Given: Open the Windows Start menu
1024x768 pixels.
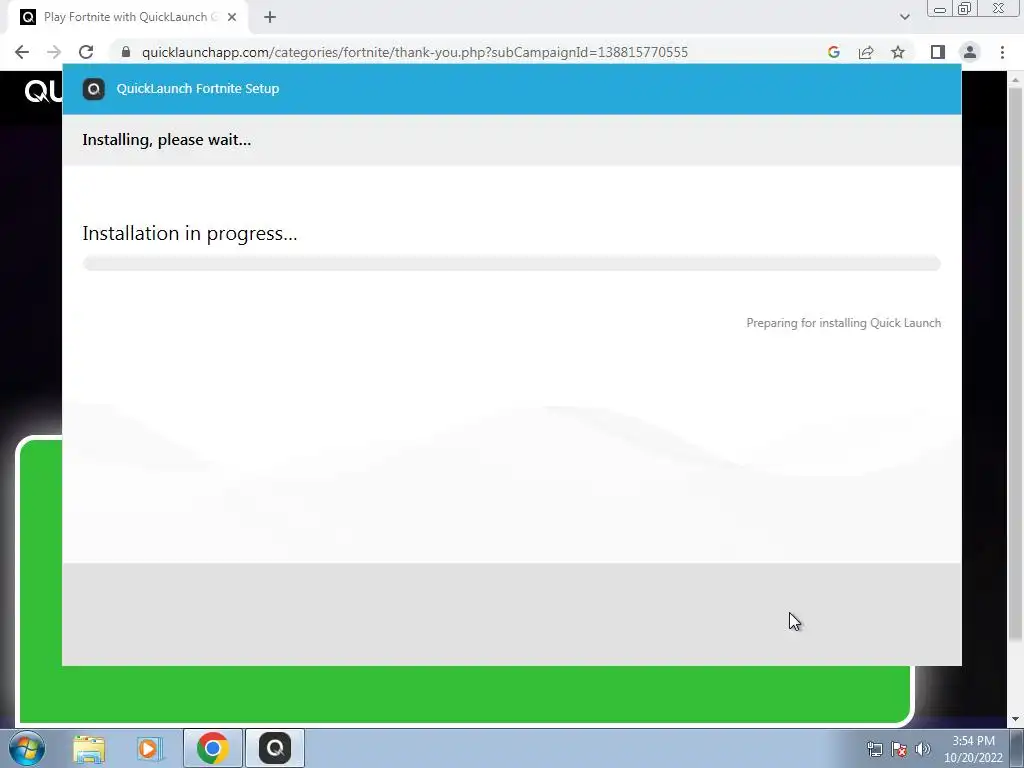Looking at the screenshot, I should 27,748.
